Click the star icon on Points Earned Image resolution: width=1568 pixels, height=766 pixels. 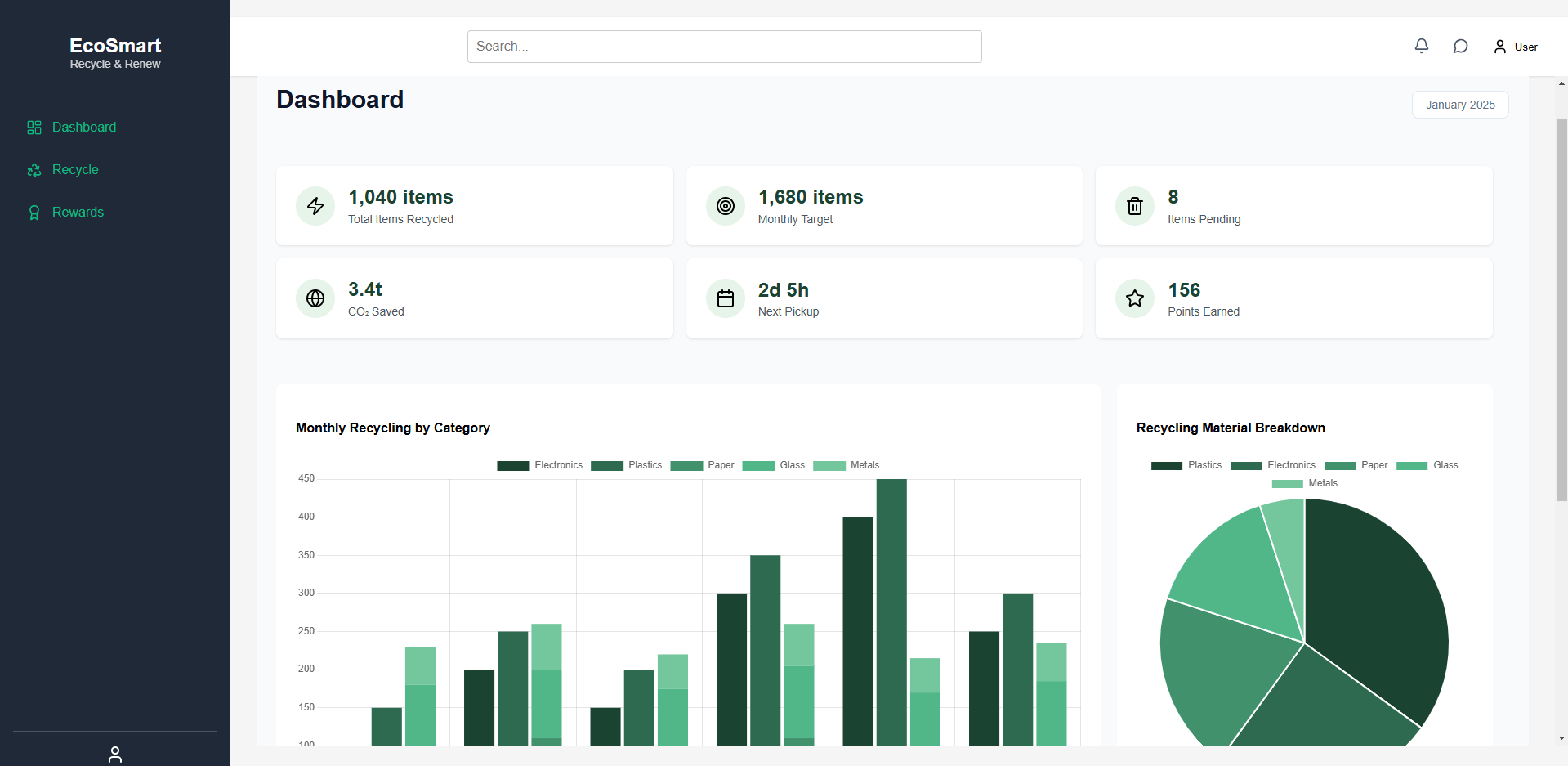(x=1135, y=298)
